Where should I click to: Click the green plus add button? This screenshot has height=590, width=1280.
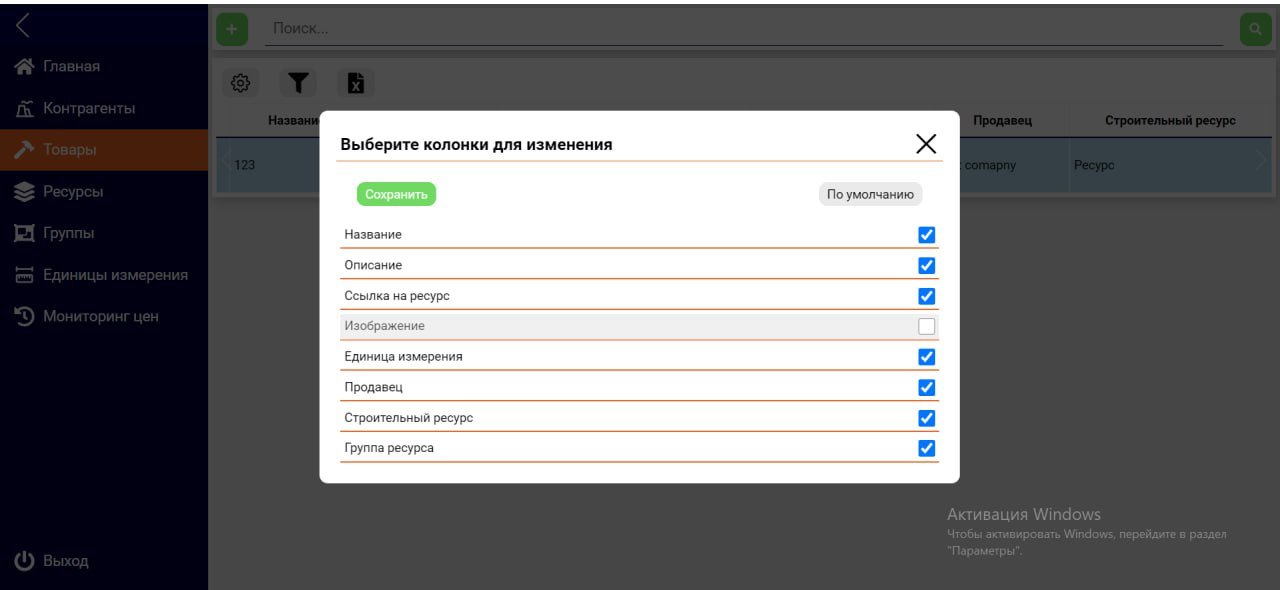click(x=232, y=29)
